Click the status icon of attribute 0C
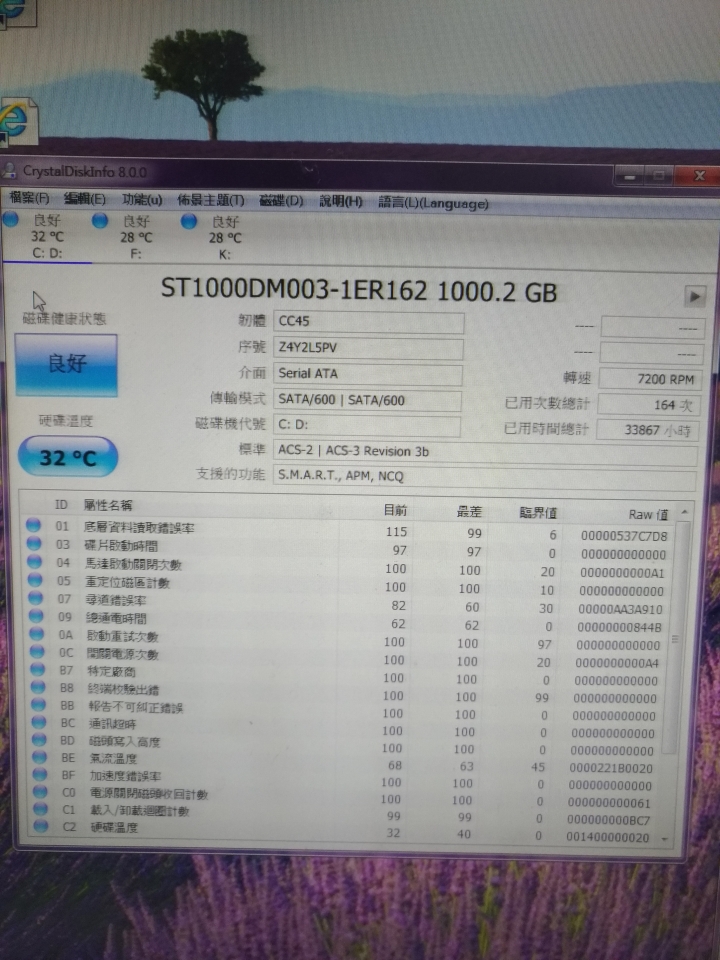Viewport: 720px width, 960px height. 38,651
